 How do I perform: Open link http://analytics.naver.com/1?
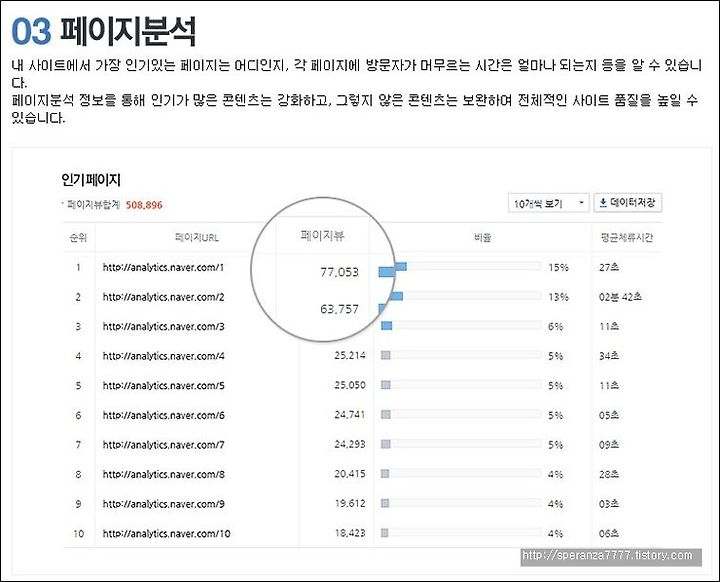[163, 267]
